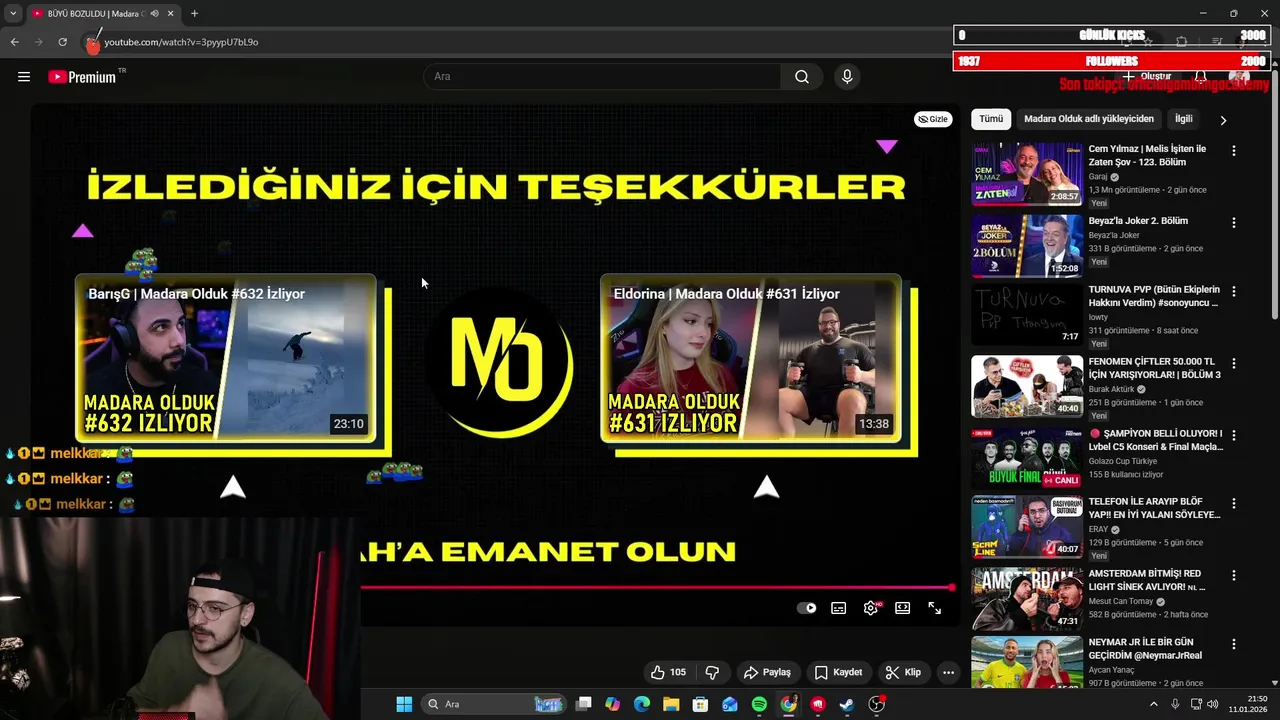Image resolution: width=1280 pixels, height=720 pixels.
Task: Launch Microsoft Edge from the taskbar
Action: click(642, 704)
